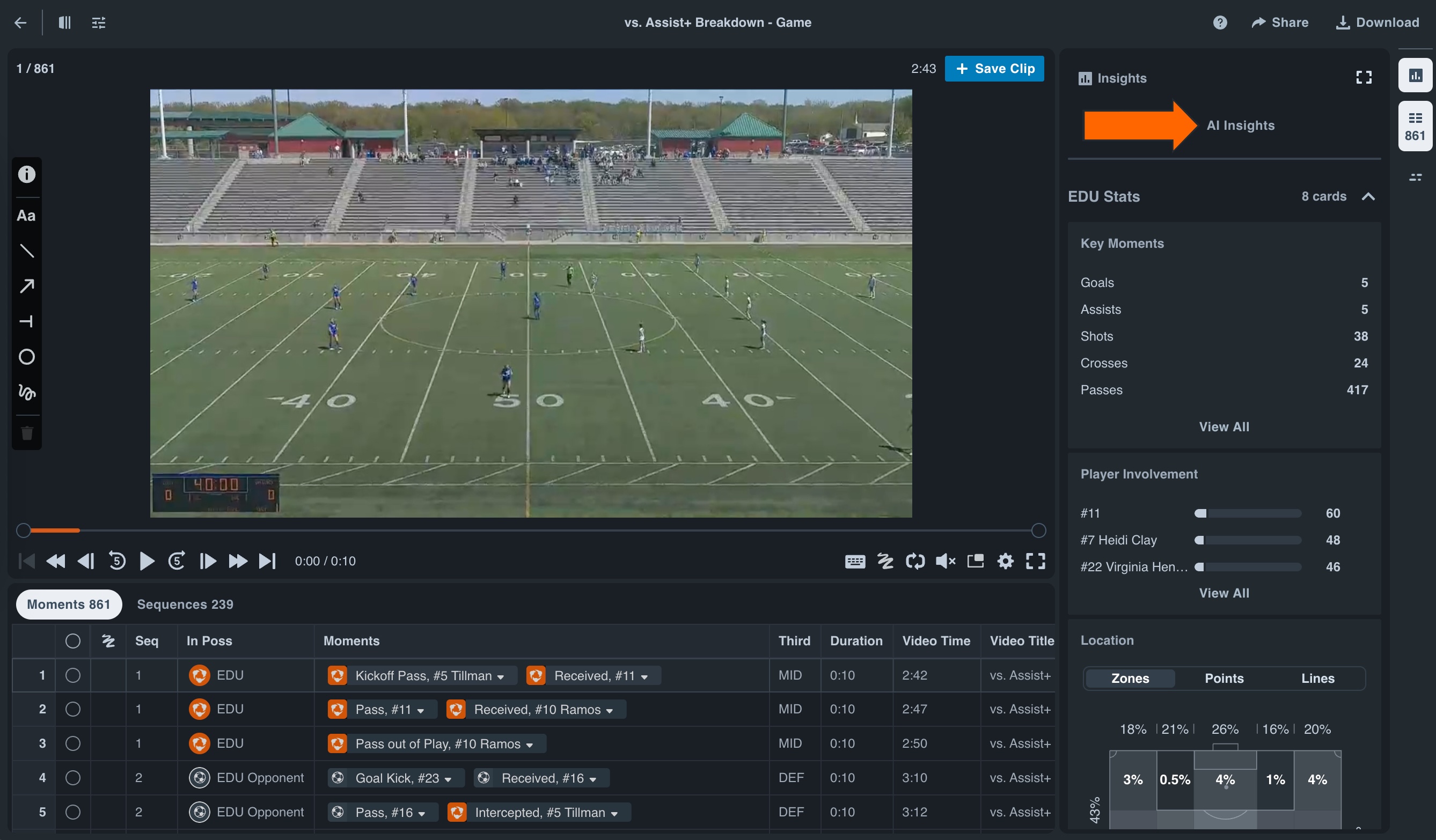Viewport: 1436px width, 840px height.
Task: Skip to the next clip
Action: point(267,562)
